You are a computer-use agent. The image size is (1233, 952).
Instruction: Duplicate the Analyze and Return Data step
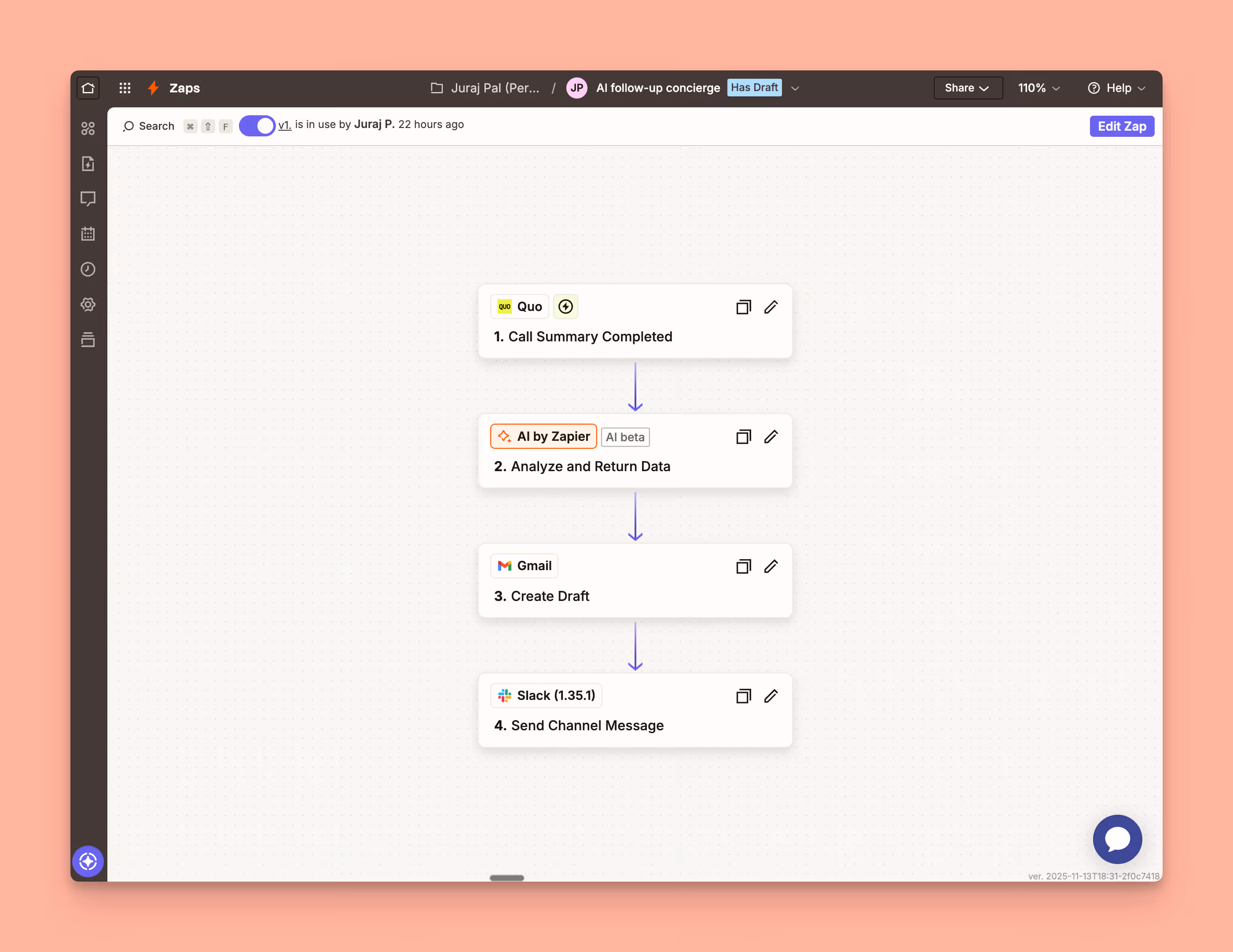(744, 437)
